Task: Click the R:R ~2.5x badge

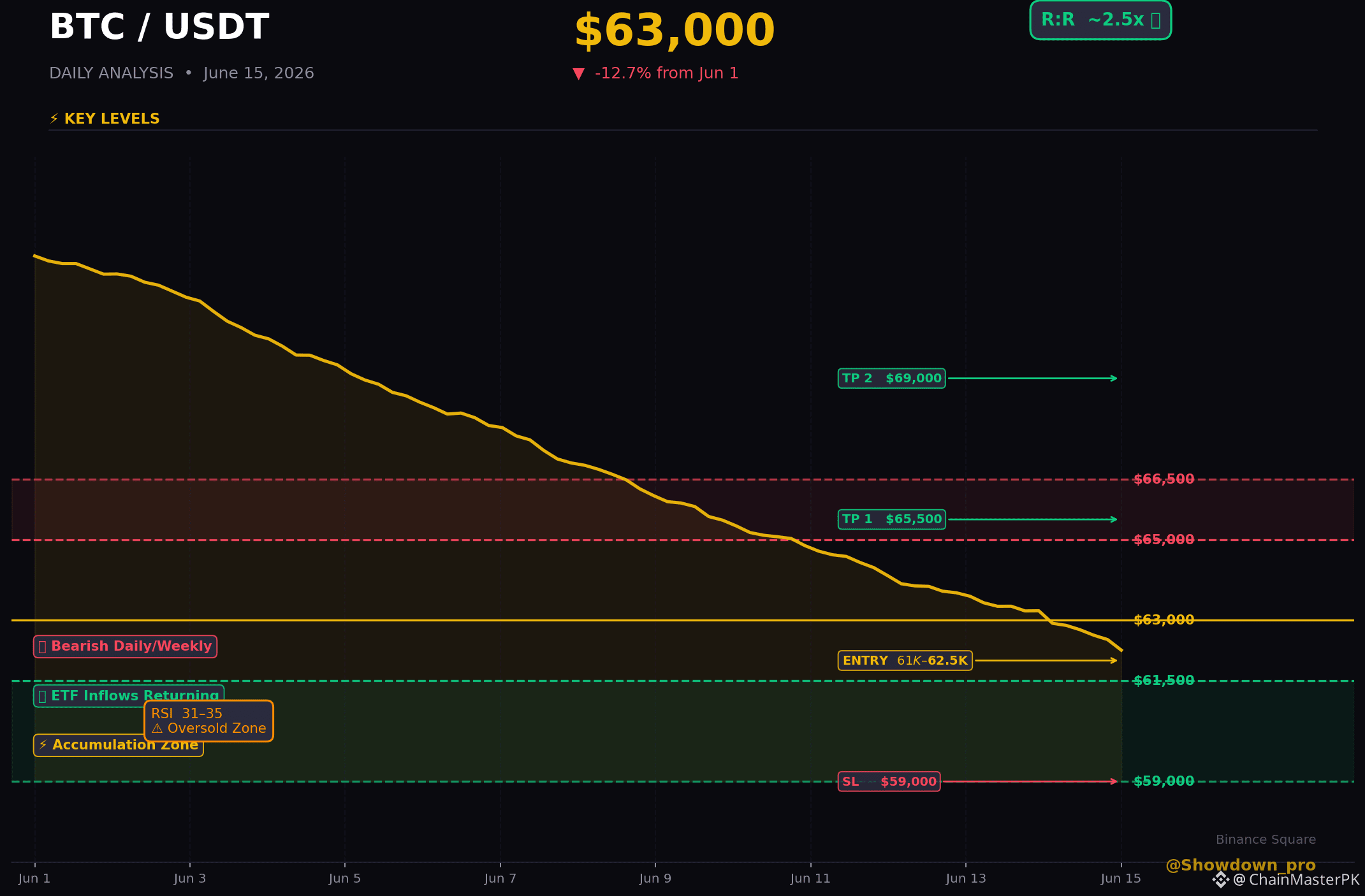Action: tap(1100, 20)
